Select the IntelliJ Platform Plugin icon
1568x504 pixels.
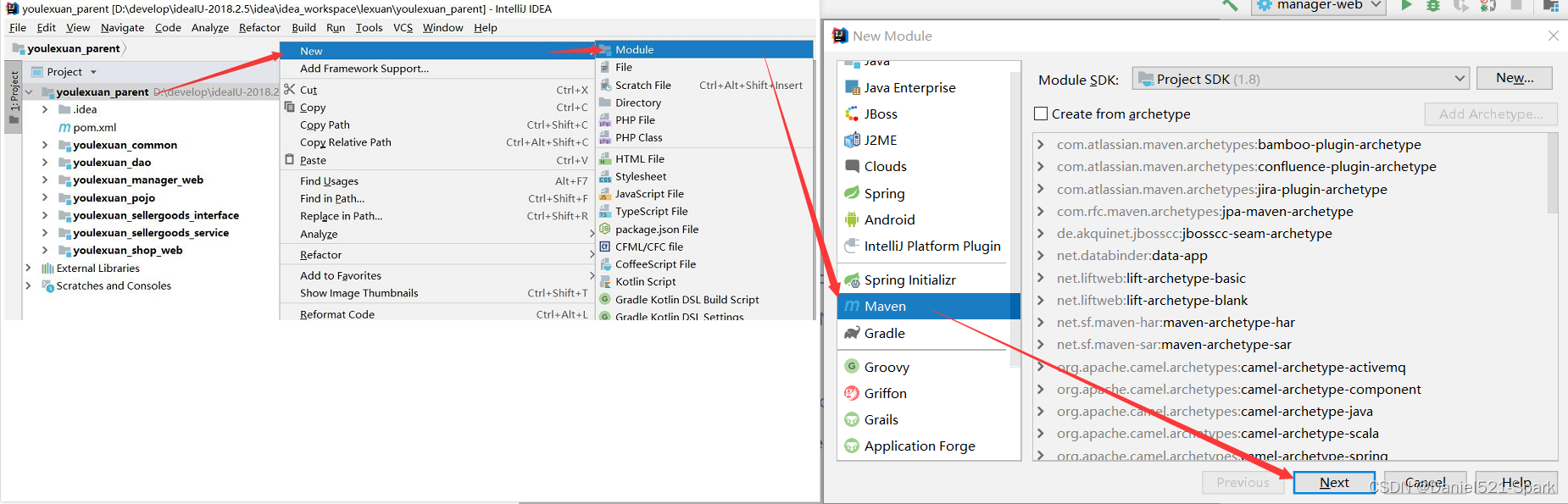pyautogui.click(x=852, y=246)
